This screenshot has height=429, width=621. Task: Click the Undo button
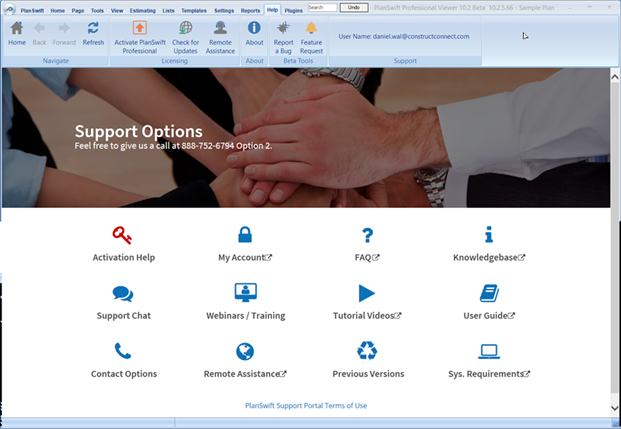coord(354,8)
